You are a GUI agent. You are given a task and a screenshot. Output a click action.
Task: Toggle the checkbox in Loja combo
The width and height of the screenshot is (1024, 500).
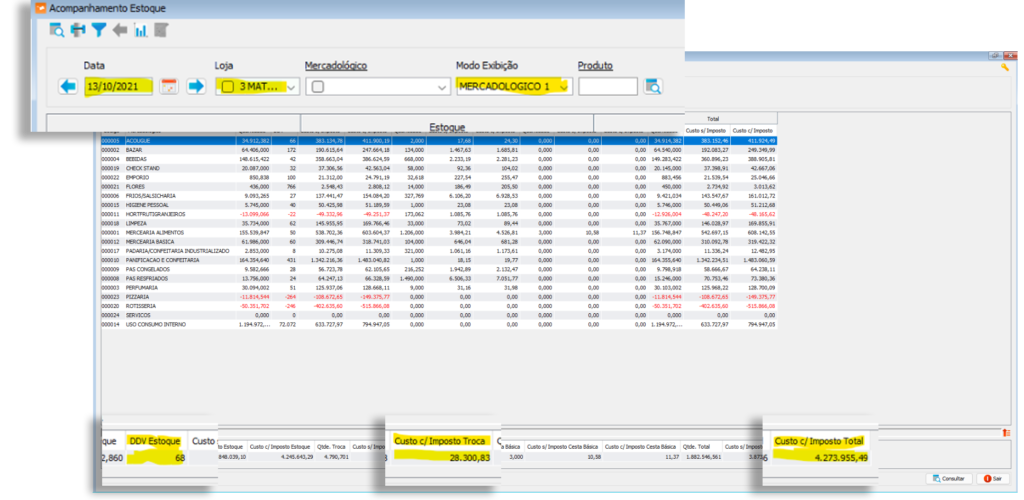(227, 87)
